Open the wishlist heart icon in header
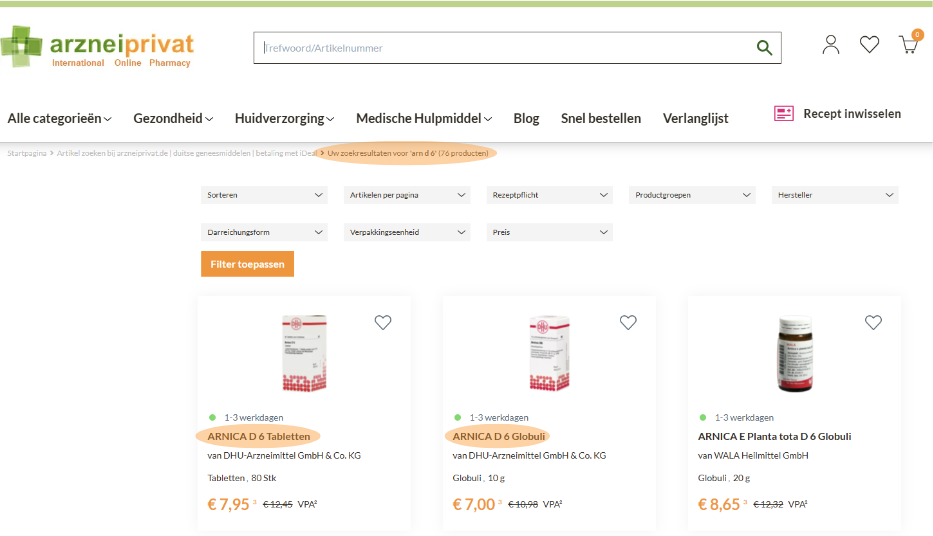Viewport: 933px width, 536px height. [869, 45]
